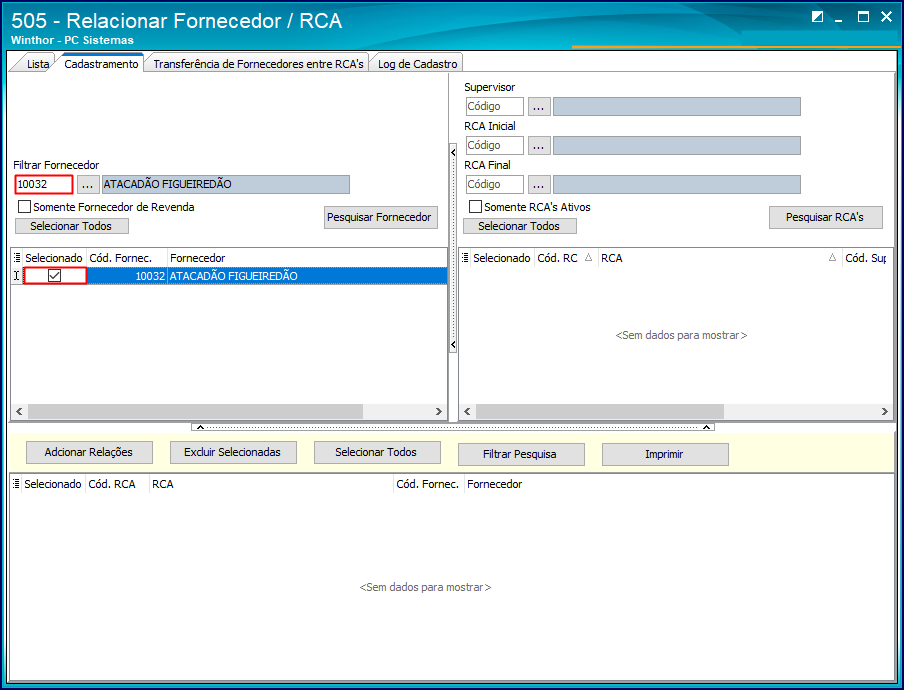Toggle Somente Fornecedor de Revenda checkbox
Viewport: 904px width, 690px height.
coord(24,206)
